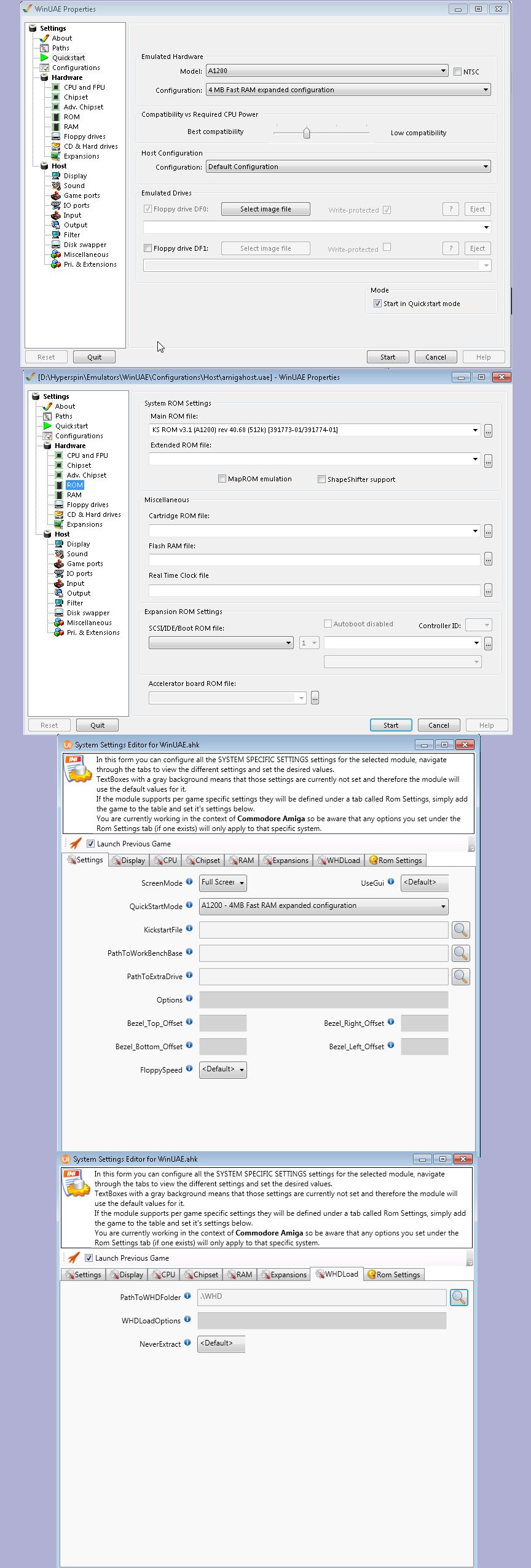Toggle Launch Previous Game in second editor

88,1258
